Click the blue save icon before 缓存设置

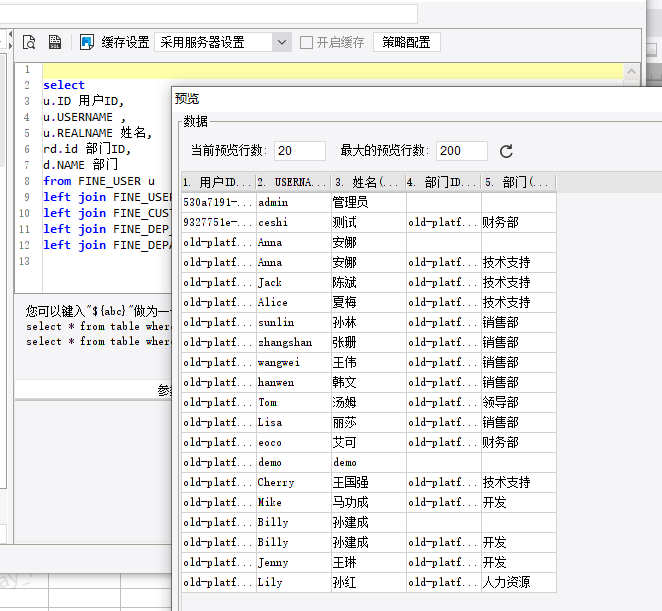pyautogui.click(x=87, y=42)
